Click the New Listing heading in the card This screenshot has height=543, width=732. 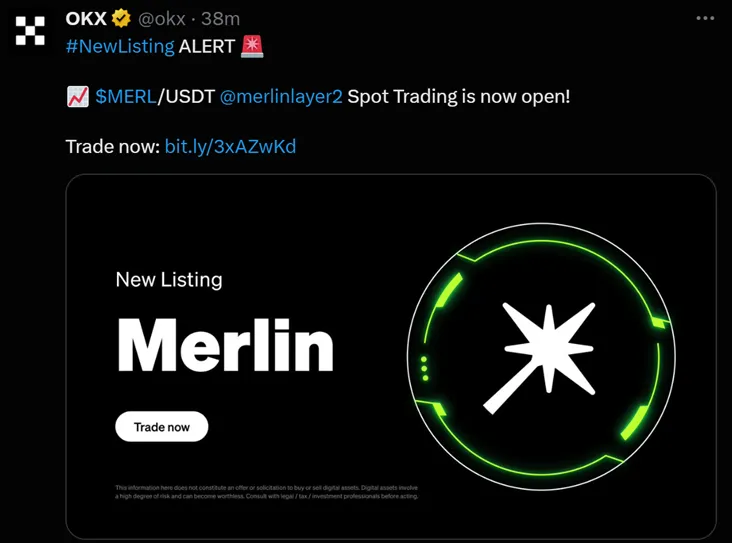pos(169,280)
